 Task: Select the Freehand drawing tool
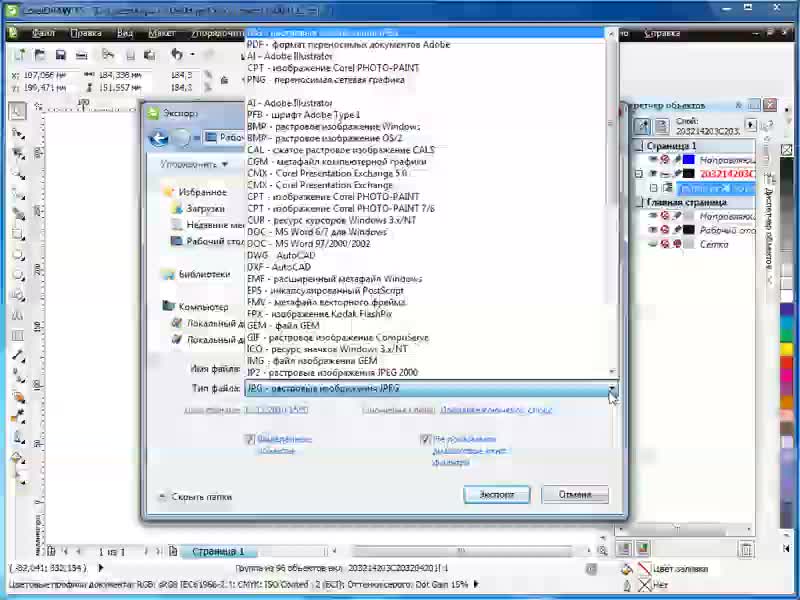click(x=18, y=194)
